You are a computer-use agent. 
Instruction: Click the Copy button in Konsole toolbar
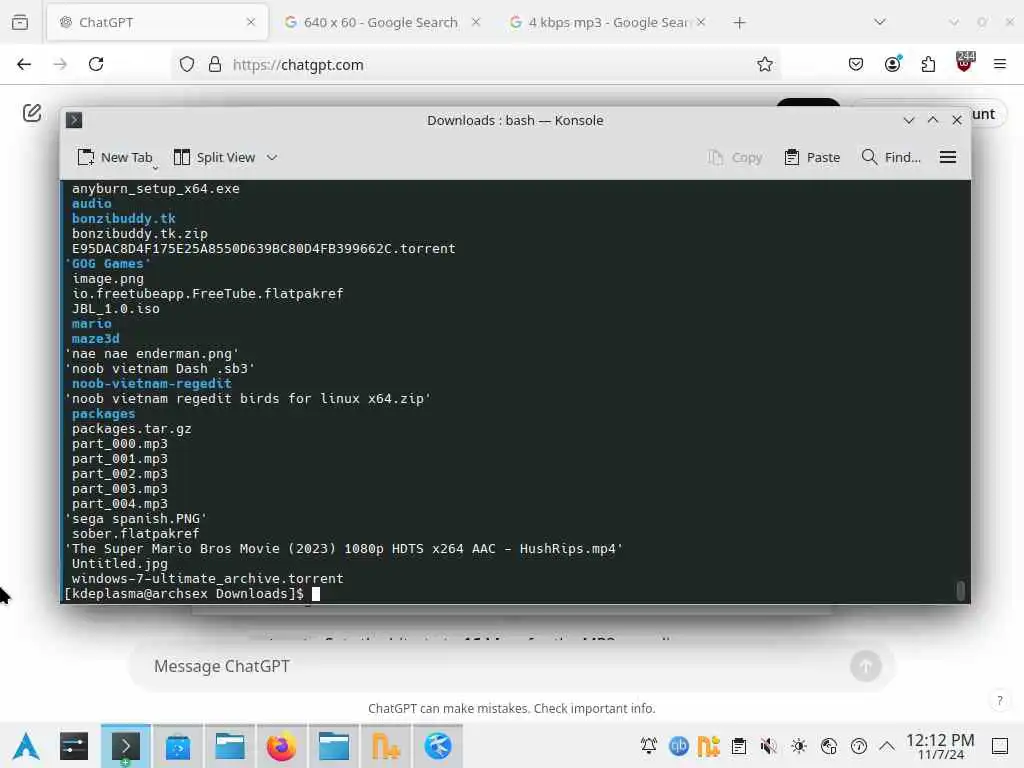(735, 157)
